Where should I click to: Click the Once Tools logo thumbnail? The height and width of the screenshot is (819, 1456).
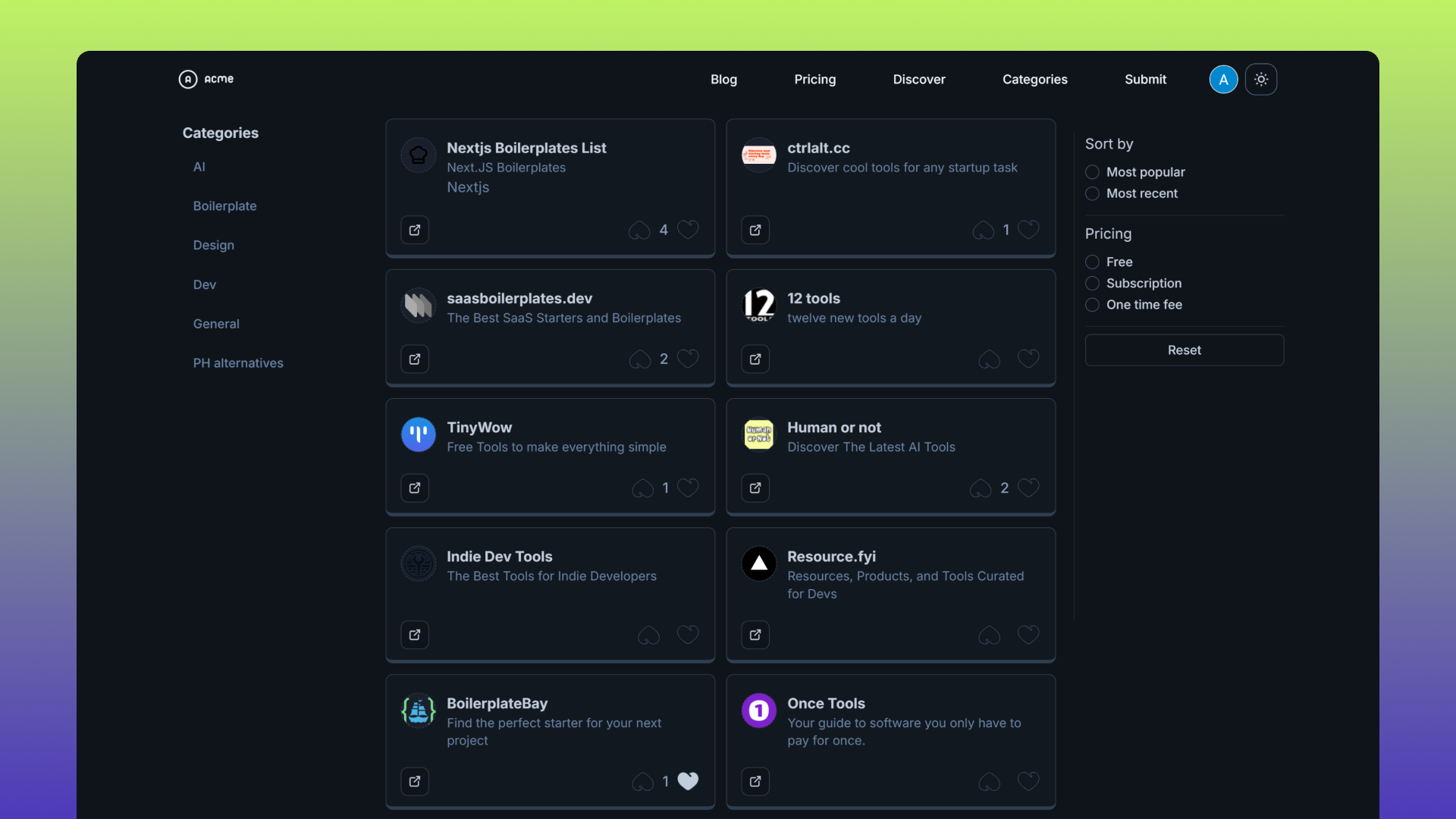point(758,711)
